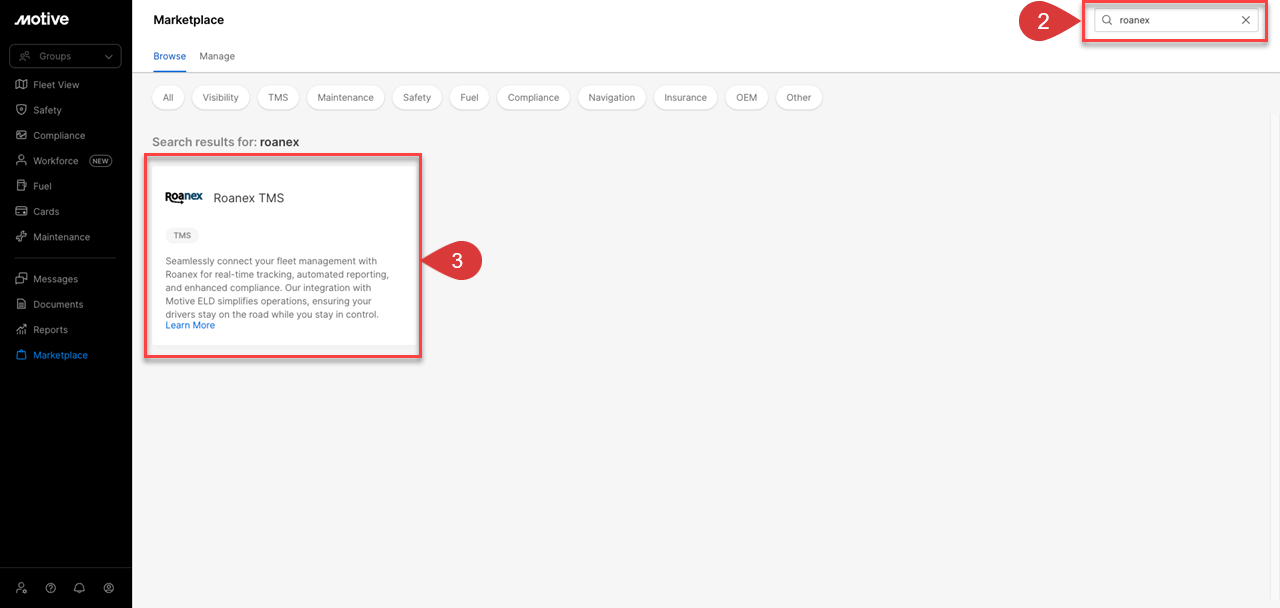Click the "Search results for: roanex" heading
Viewport: 1280px width, 608px height.
226,142
